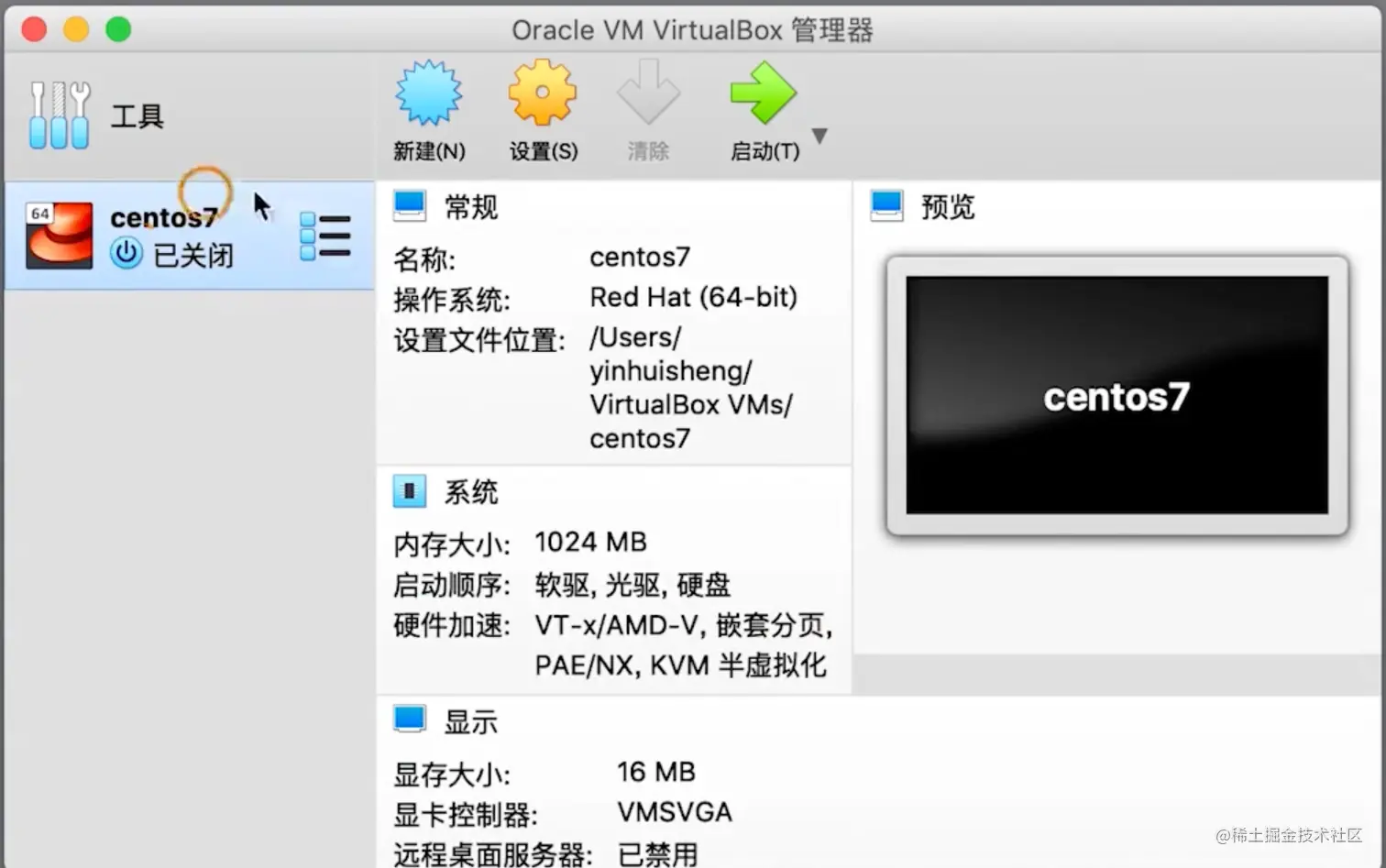
Task: Open the 显示 section header
Action: (471, 722)
